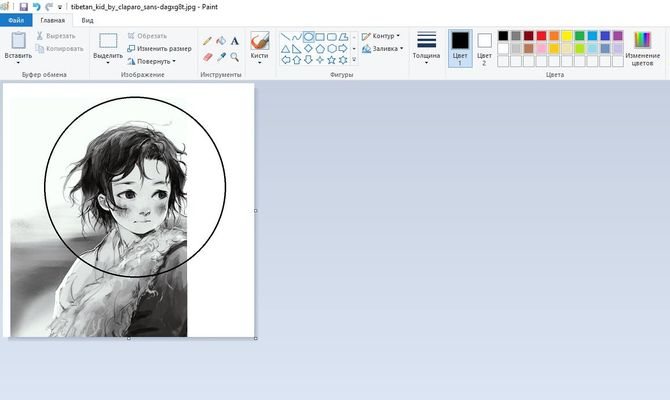Pick the green color swatch

(579, 36)
